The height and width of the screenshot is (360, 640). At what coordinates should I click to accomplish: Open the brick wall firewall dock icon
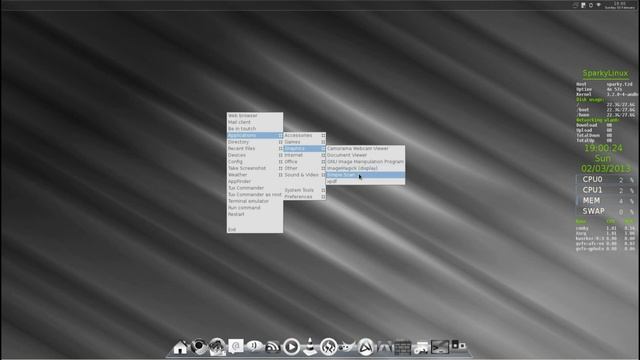pyautogui.click(x=402, y=347)
